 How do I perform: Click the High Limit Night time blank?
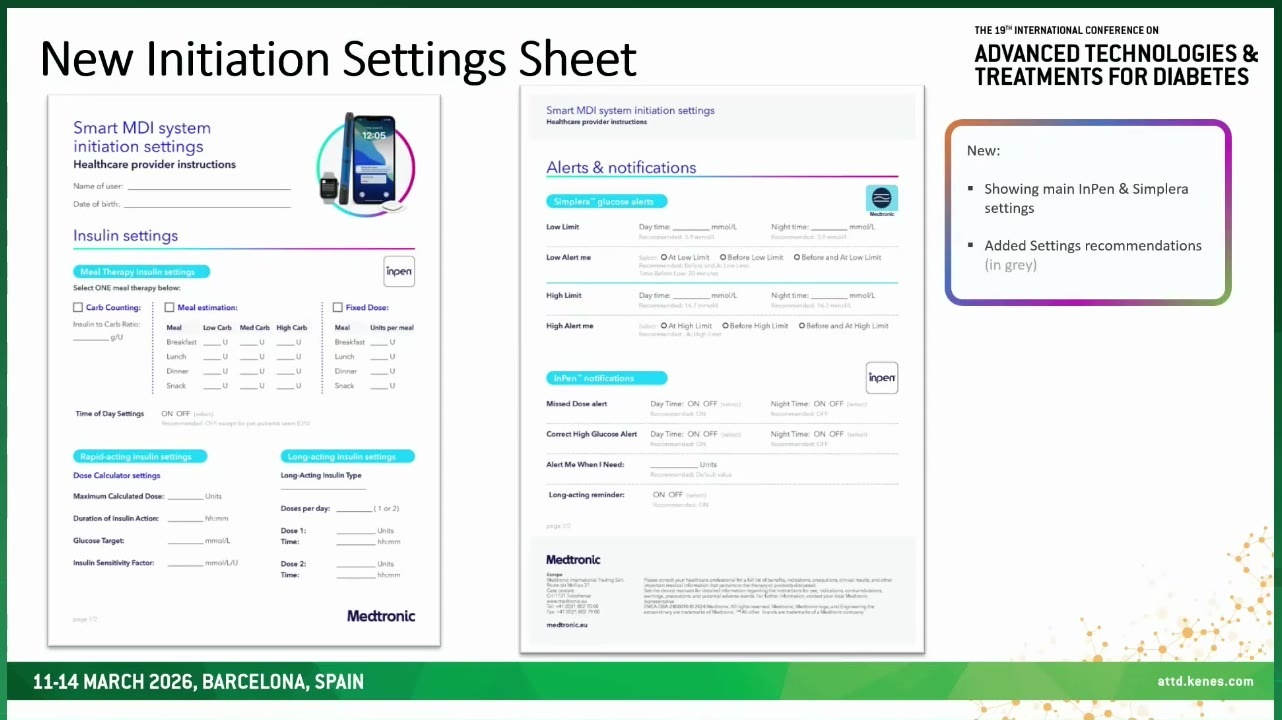point(829,296)
